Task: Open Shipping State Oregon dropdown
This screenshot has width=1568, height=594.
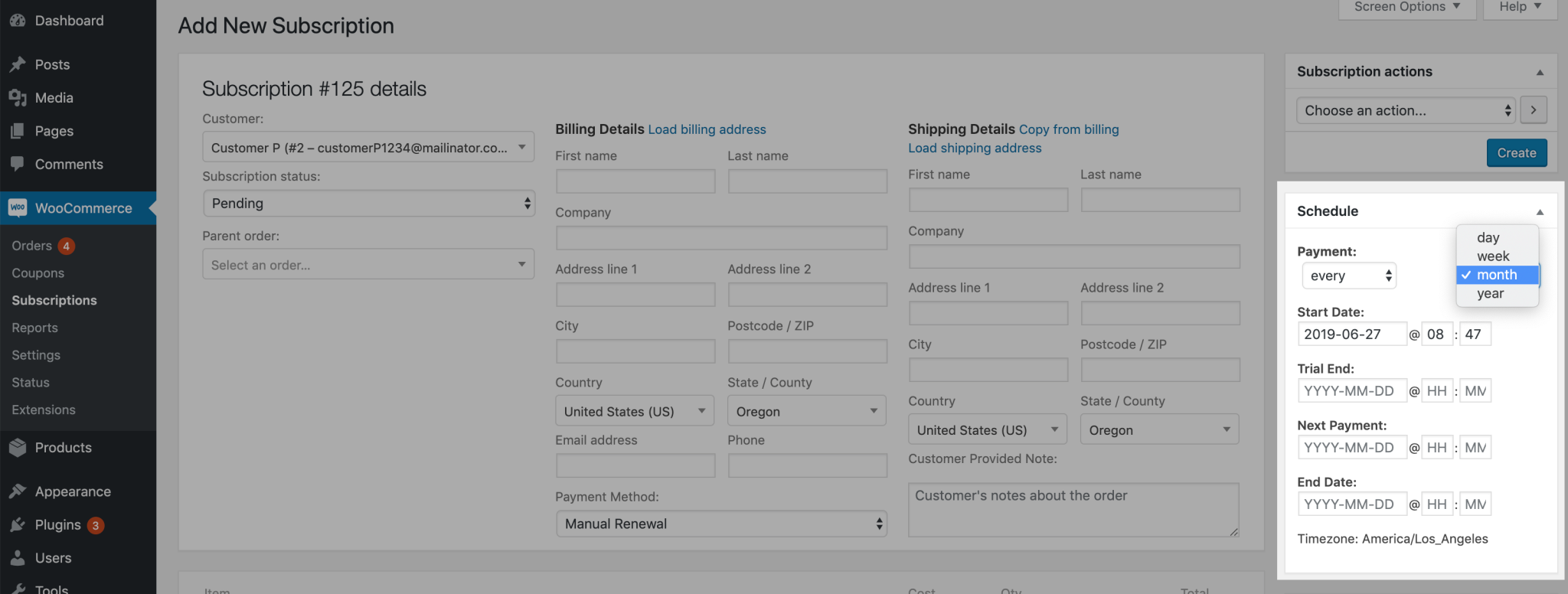Action: coord(1160,430)
